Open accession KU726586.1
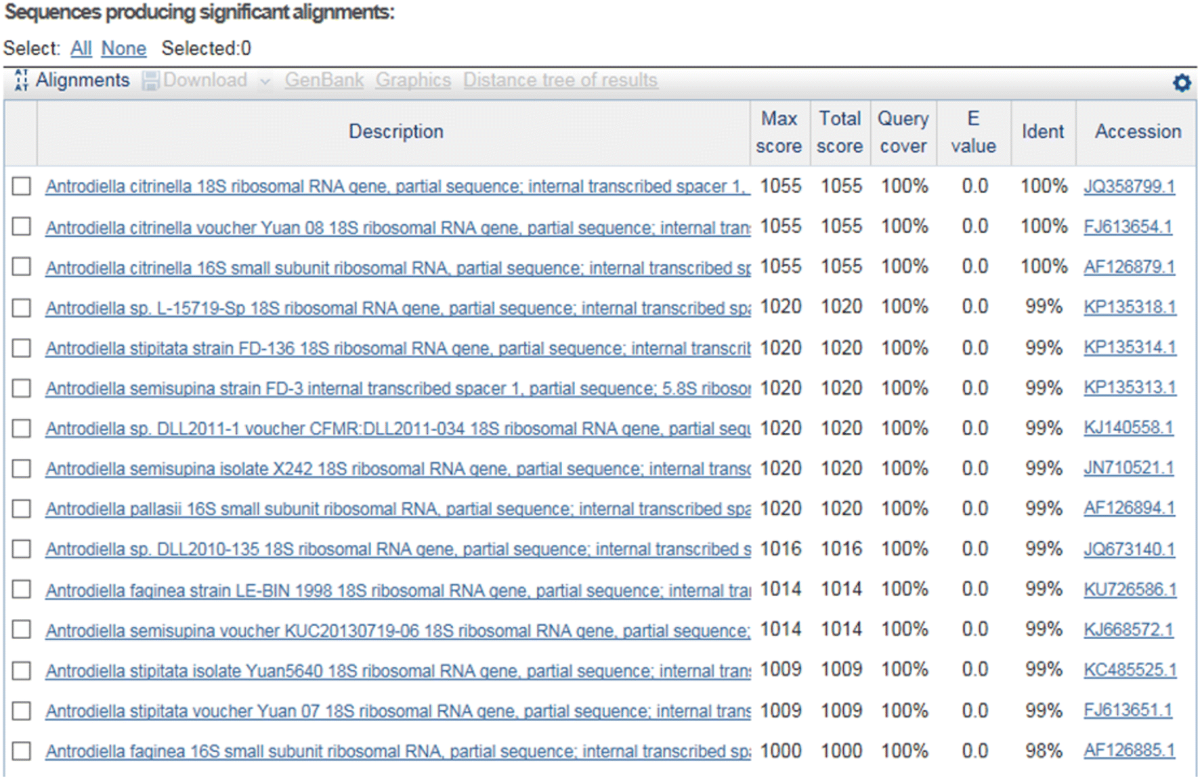This screenshot has width=1200, height=779. click(x=1130, y=590)
